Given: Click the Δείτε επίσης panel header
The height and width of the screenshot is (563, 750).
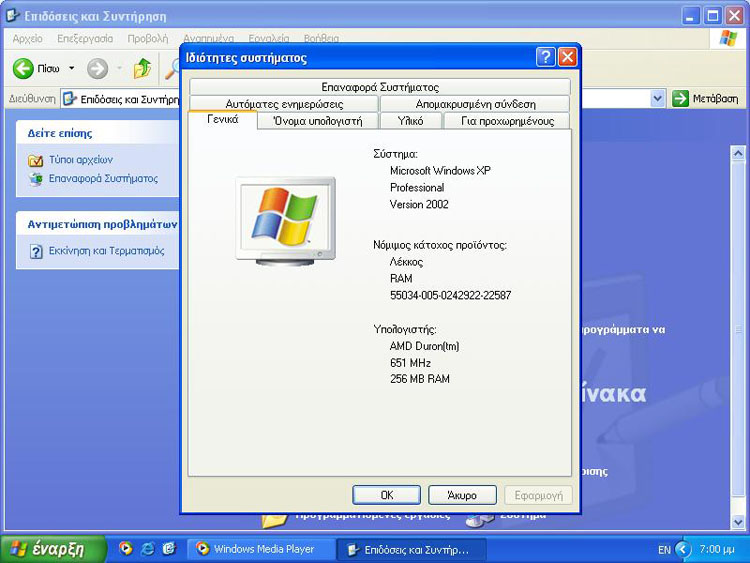Looking at the screenshot, I should point(98,133).
